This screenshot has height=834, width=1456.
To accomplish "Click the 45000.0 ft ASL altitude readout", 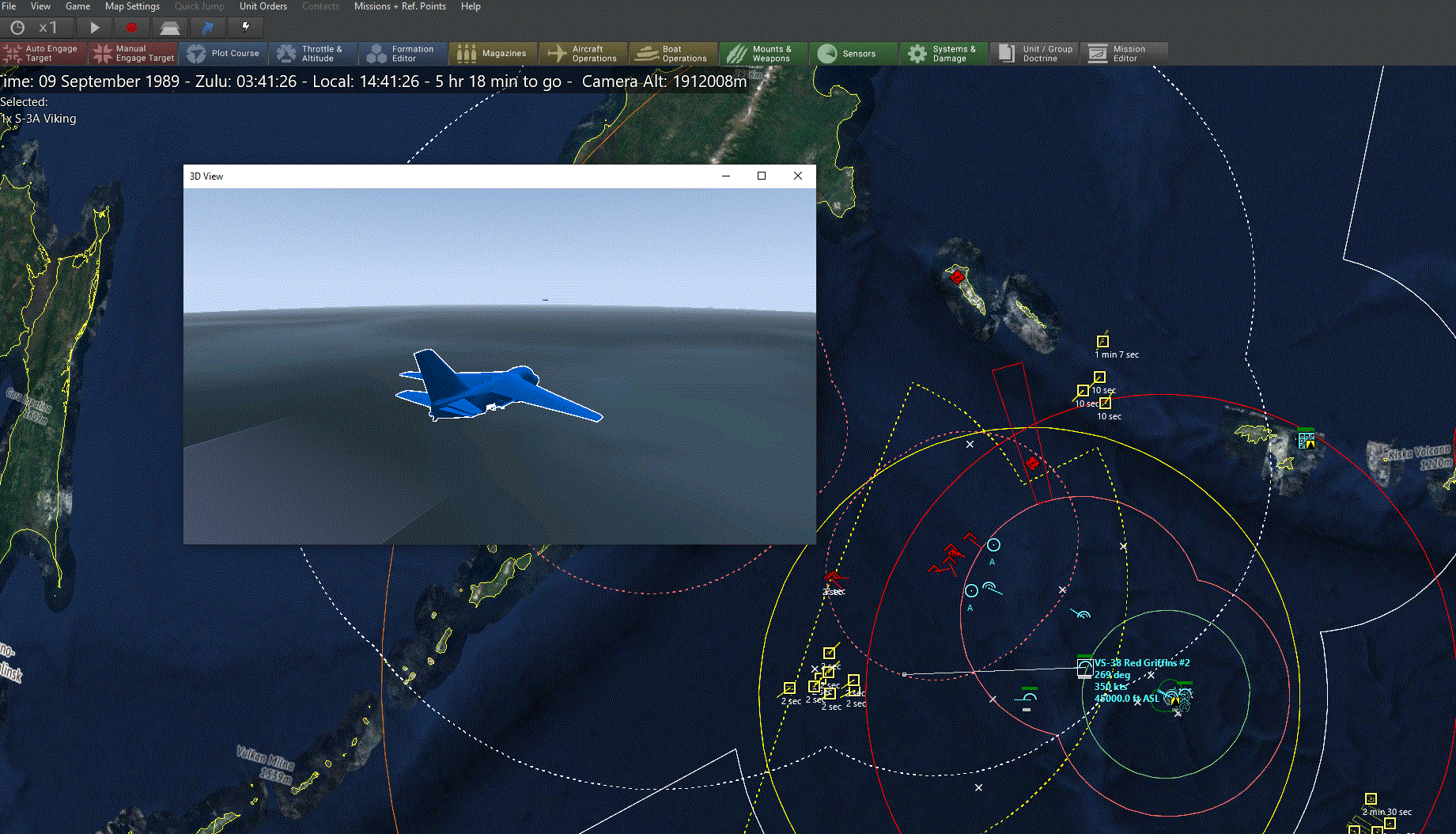I will click(x=1126, y=699).
